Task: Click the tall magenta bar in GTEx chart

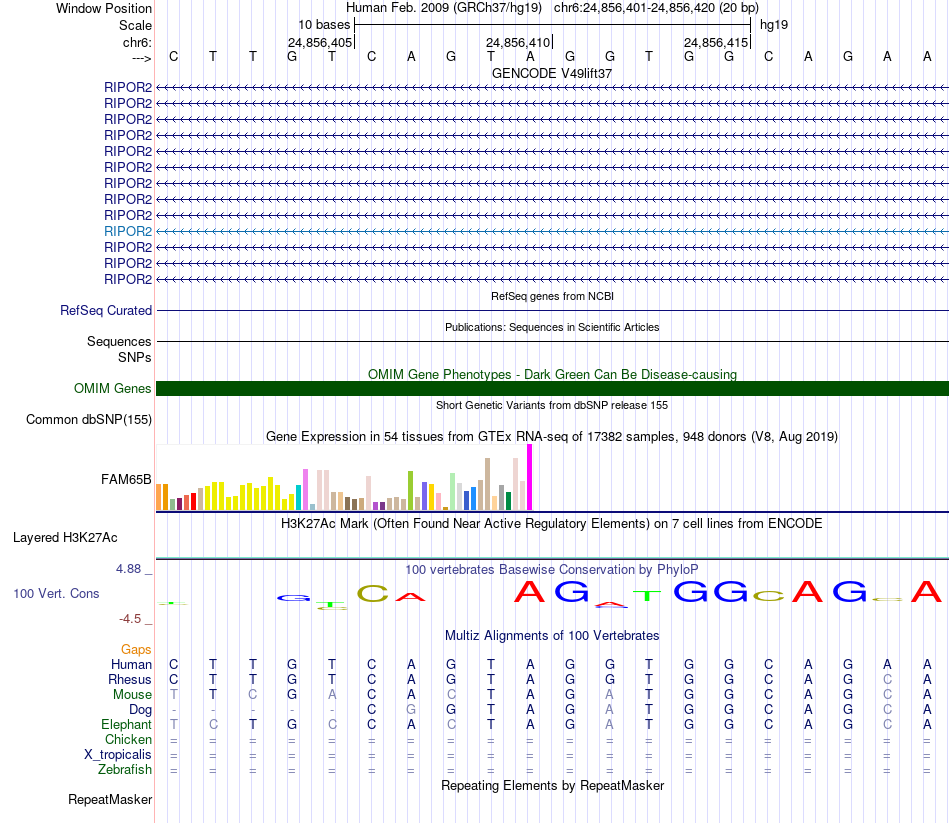Action: tap(530, 477)
